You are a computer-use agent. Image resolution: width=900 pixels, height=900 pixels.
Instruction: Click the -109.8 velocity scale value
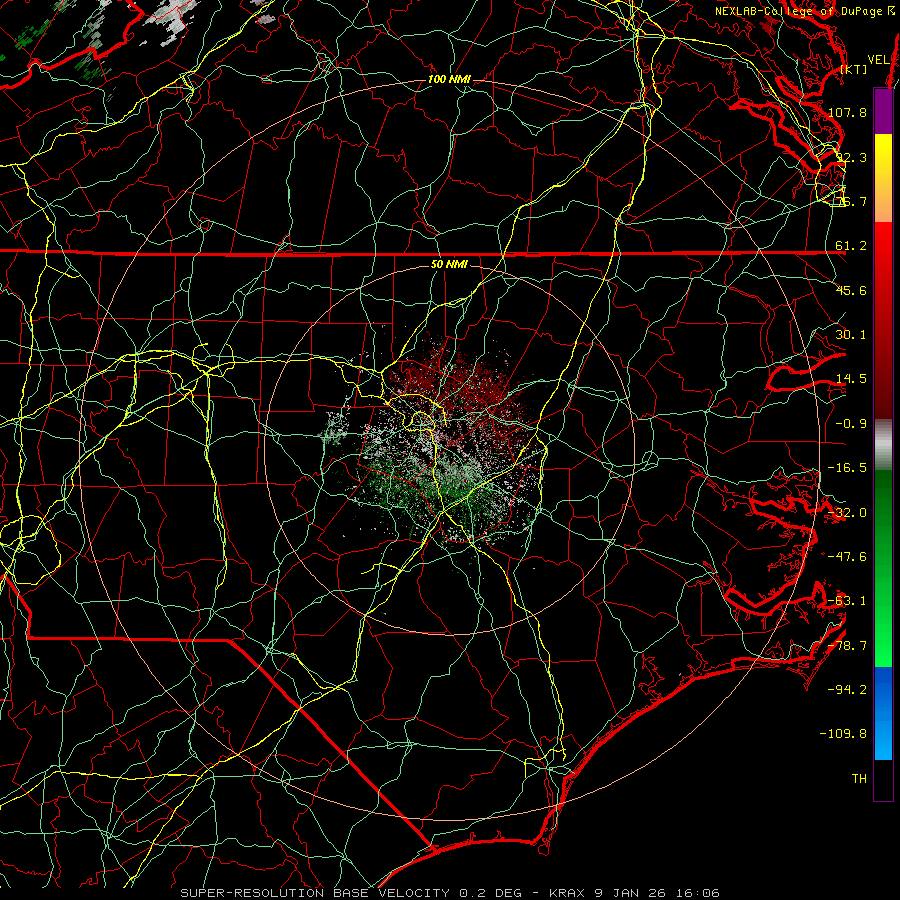(843, 734)
